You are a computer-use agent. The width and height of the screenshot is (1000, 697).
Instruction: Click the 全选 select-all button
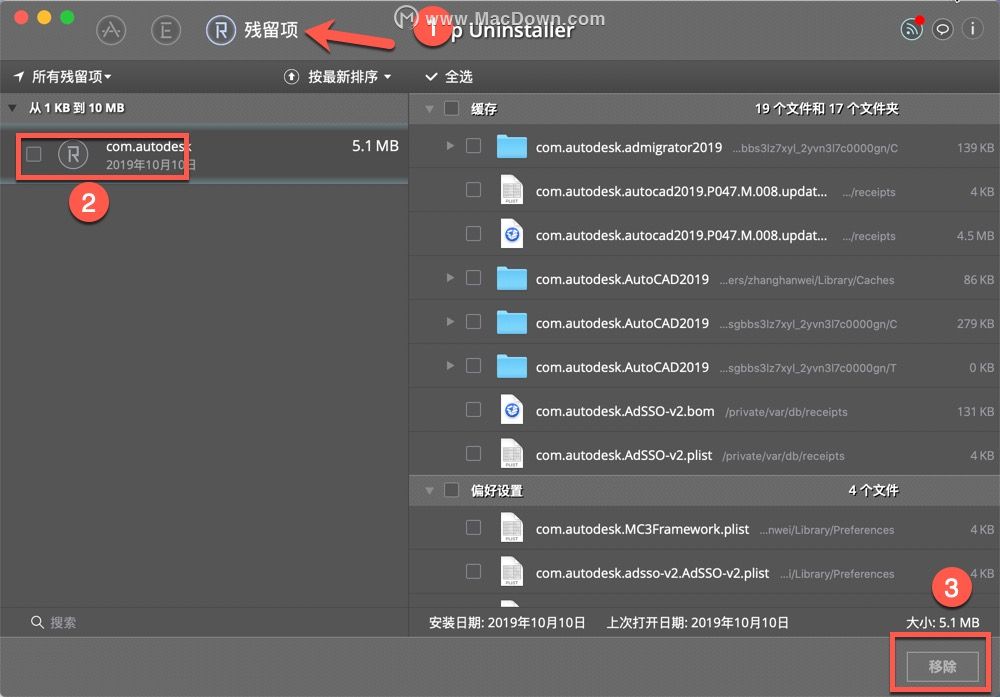(449, 77)
